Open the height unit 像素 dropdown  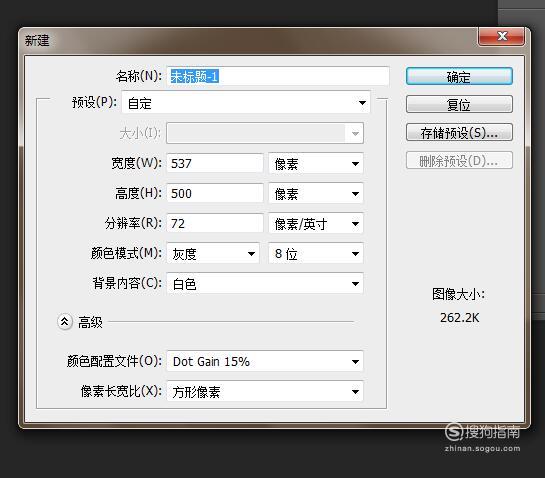[316, 194]
